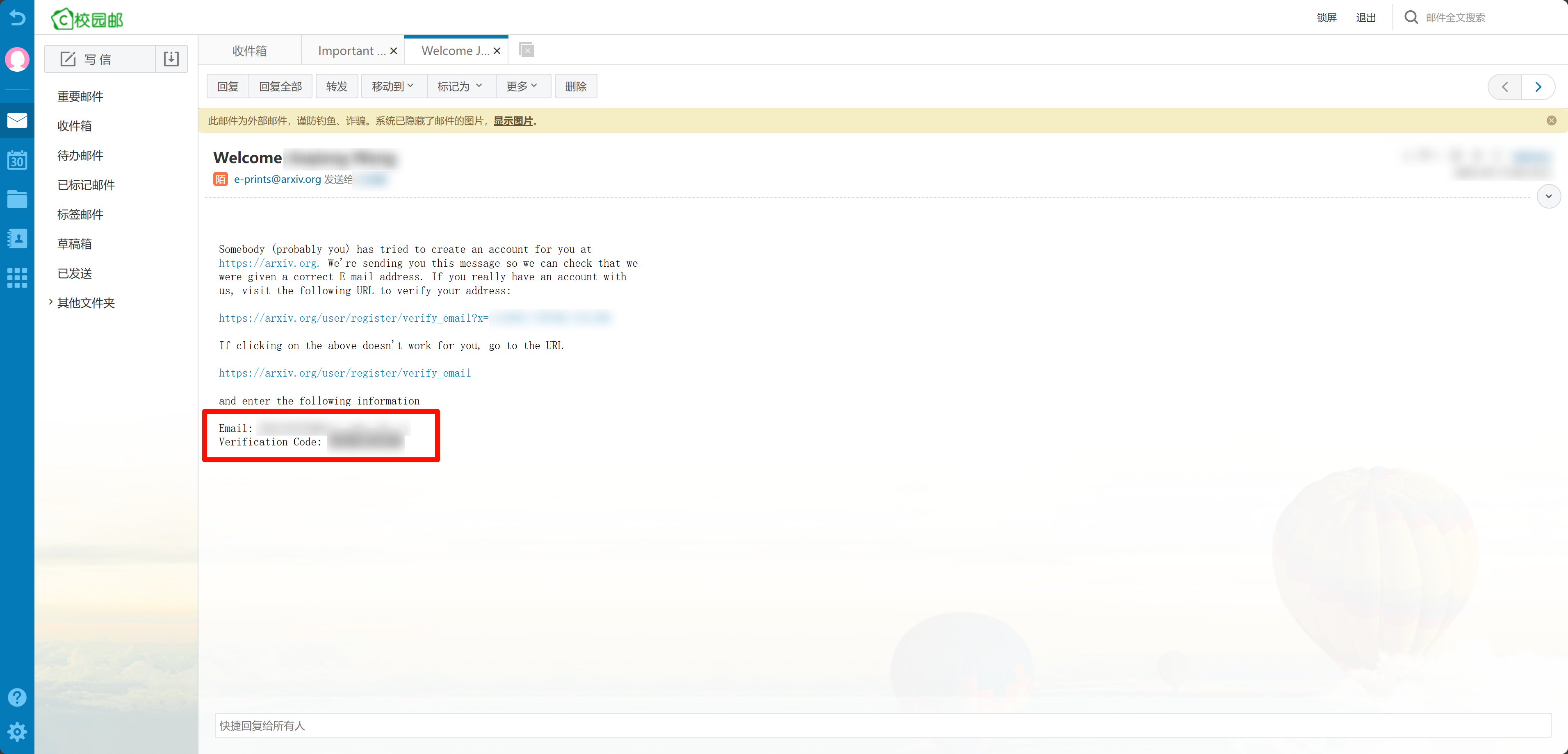Image resolution: width=1568 pixels, height=754 pixels.
Task: Click the receive mail download icon
Action: [171, 59]
